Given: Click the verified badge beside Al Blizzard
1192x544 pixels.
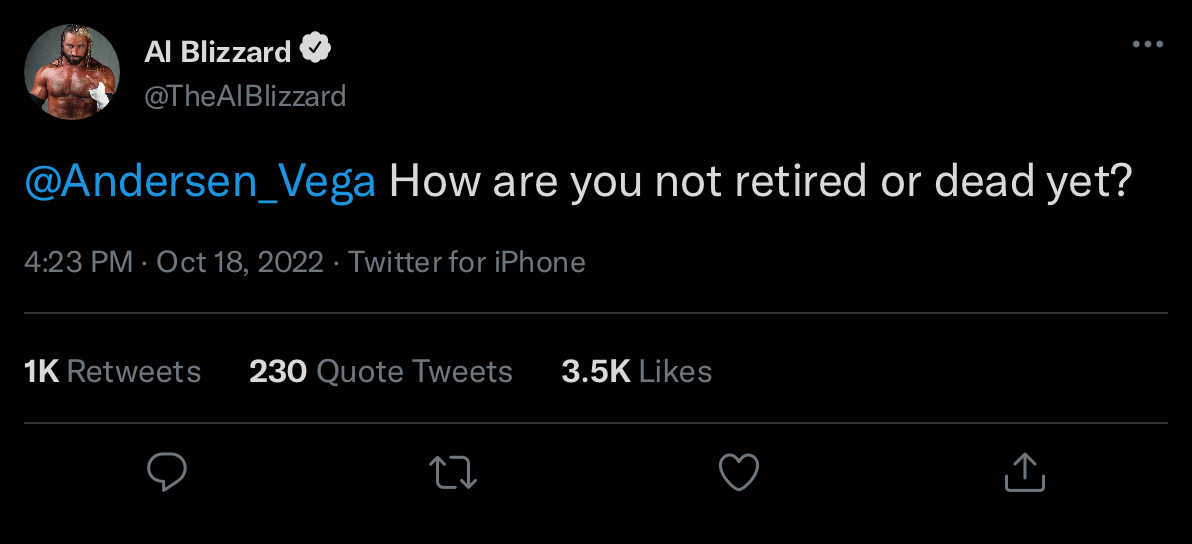Looking at the screenshot, I should (x=317, y=49).
